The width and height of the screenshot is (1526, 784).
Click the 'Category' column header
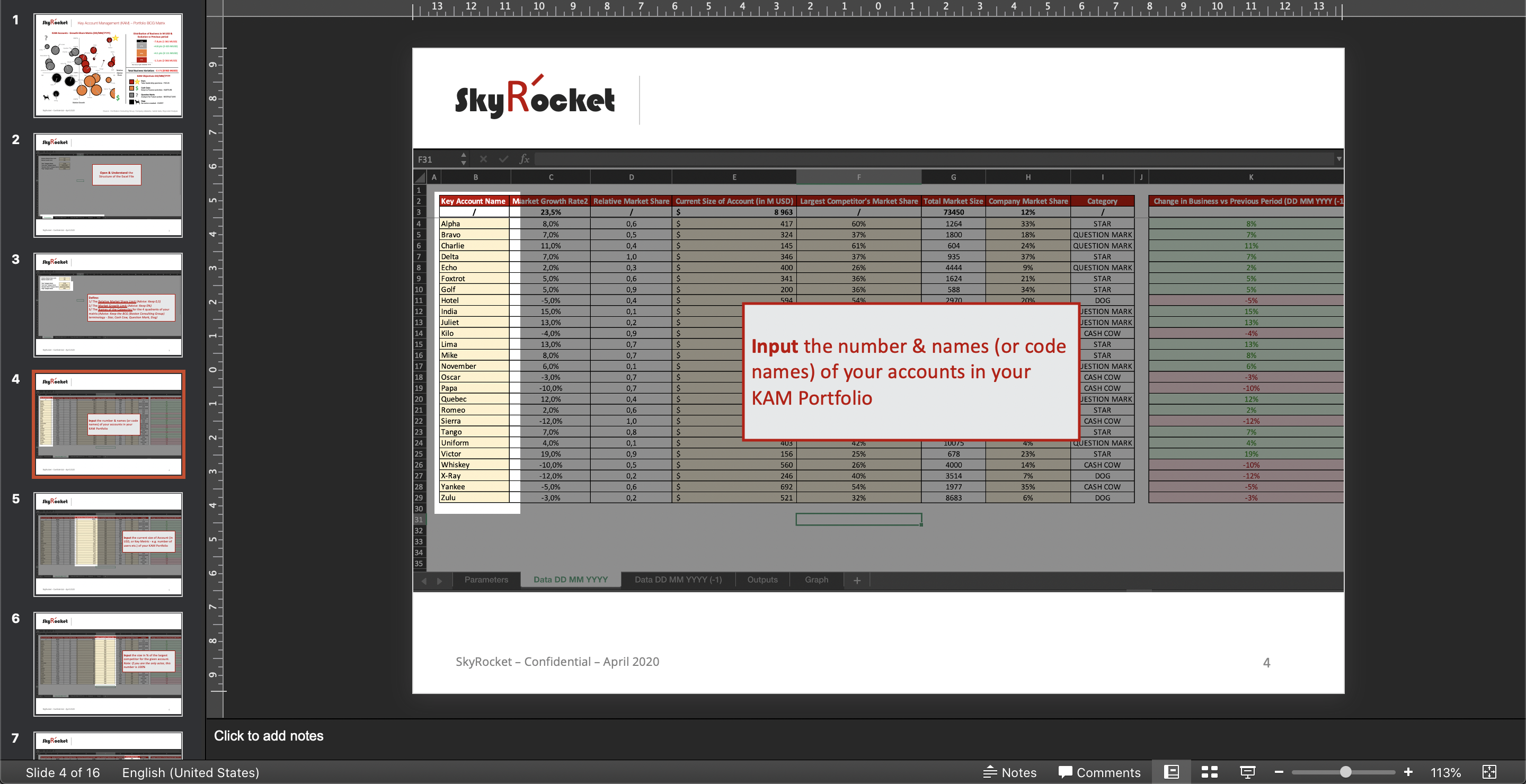[x=1102, y=201]
